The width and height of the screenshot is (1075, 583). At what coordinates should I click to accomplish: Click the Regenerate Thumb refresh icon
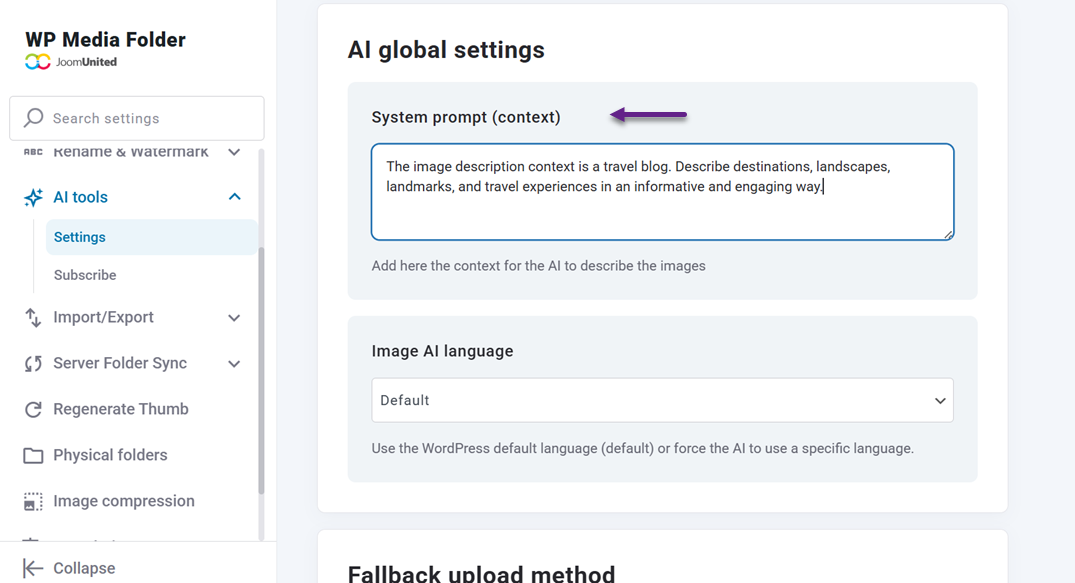(33, 409)
